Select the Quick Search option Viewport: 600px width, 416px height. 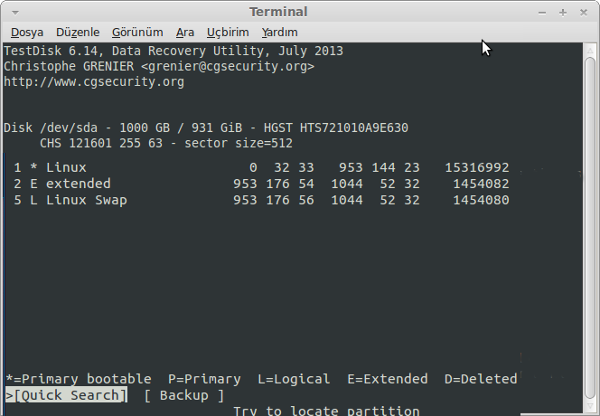pyautogui.click(x=66, y=395)
